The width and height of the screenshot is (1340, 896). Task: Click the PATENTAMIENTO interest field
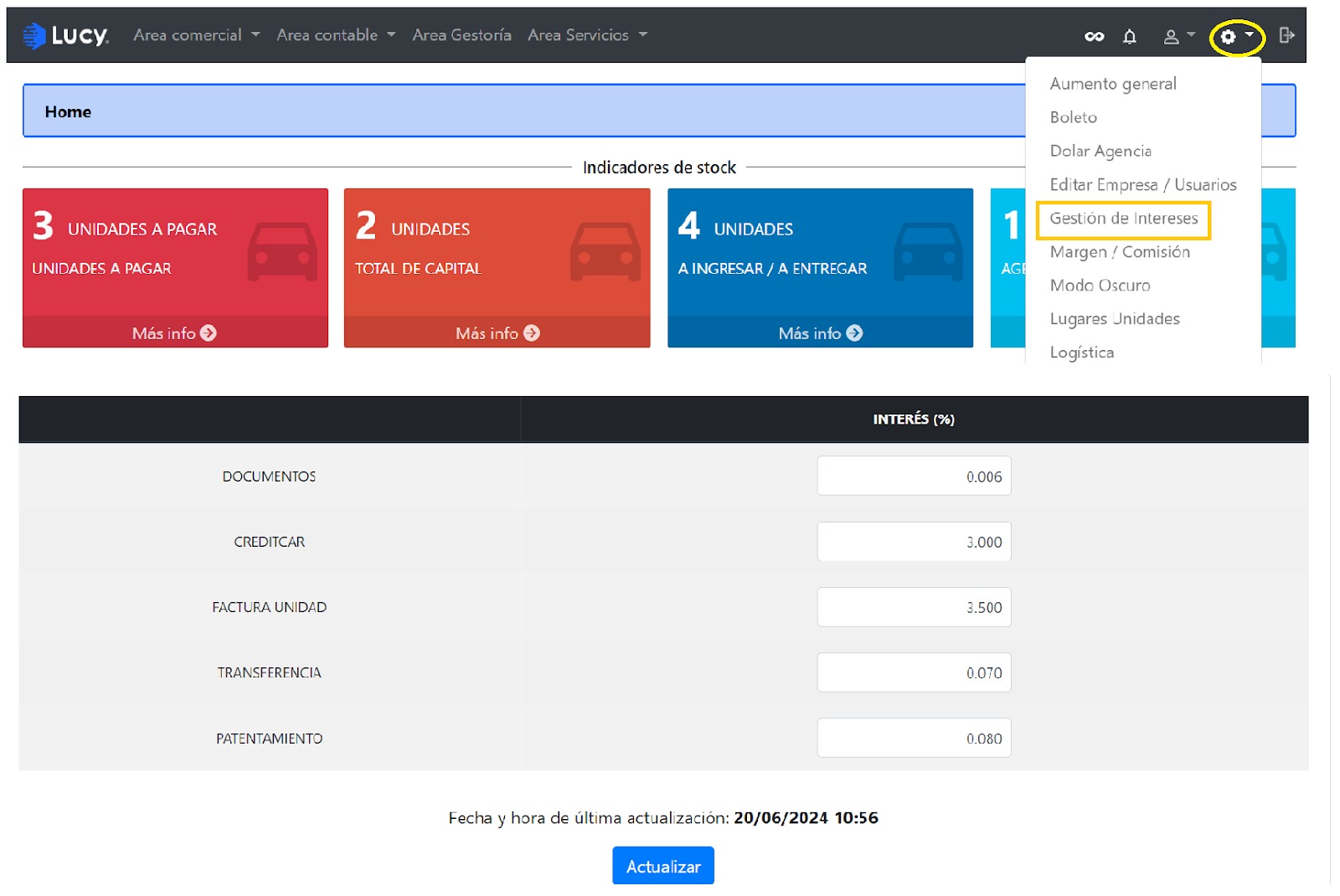tap(914, 738)
